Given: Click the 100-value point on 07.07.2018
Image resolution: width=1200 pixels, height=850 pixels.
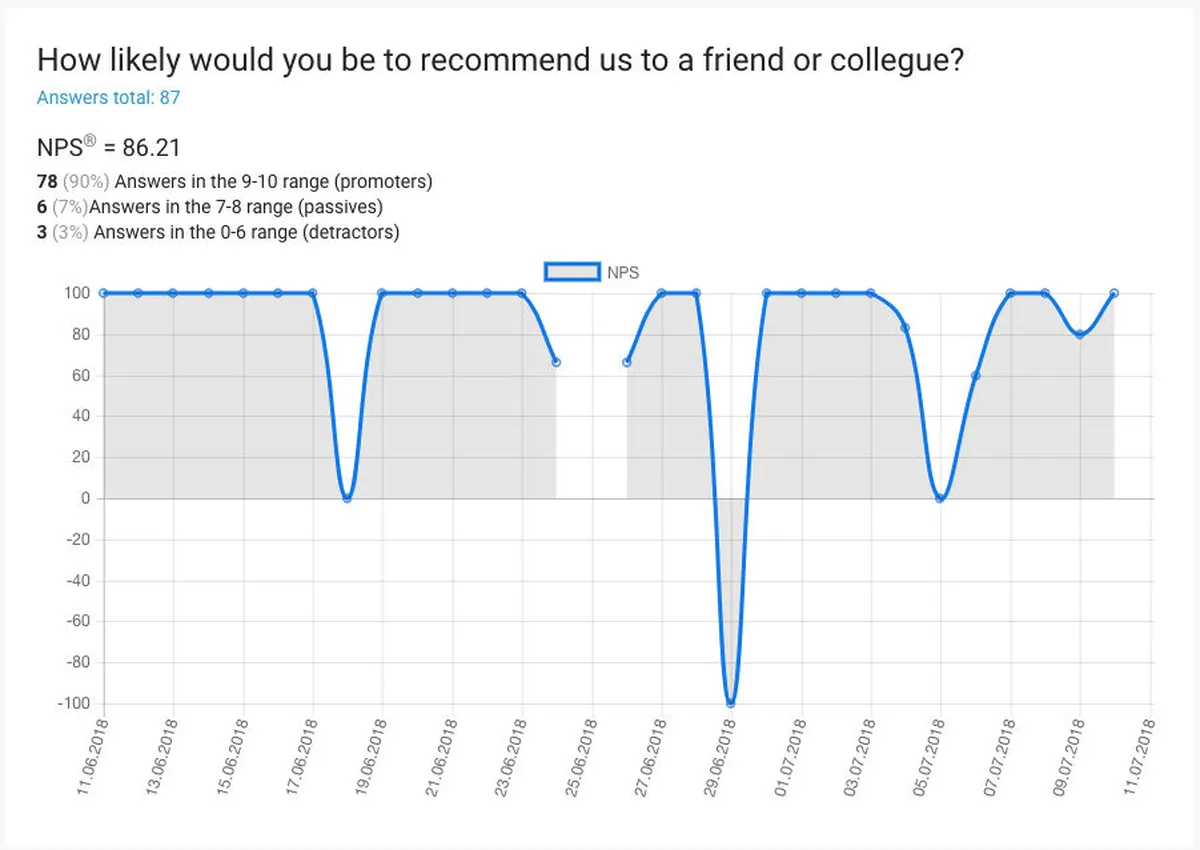Looking at the screenshot, I should click(x=1010, y=293).
